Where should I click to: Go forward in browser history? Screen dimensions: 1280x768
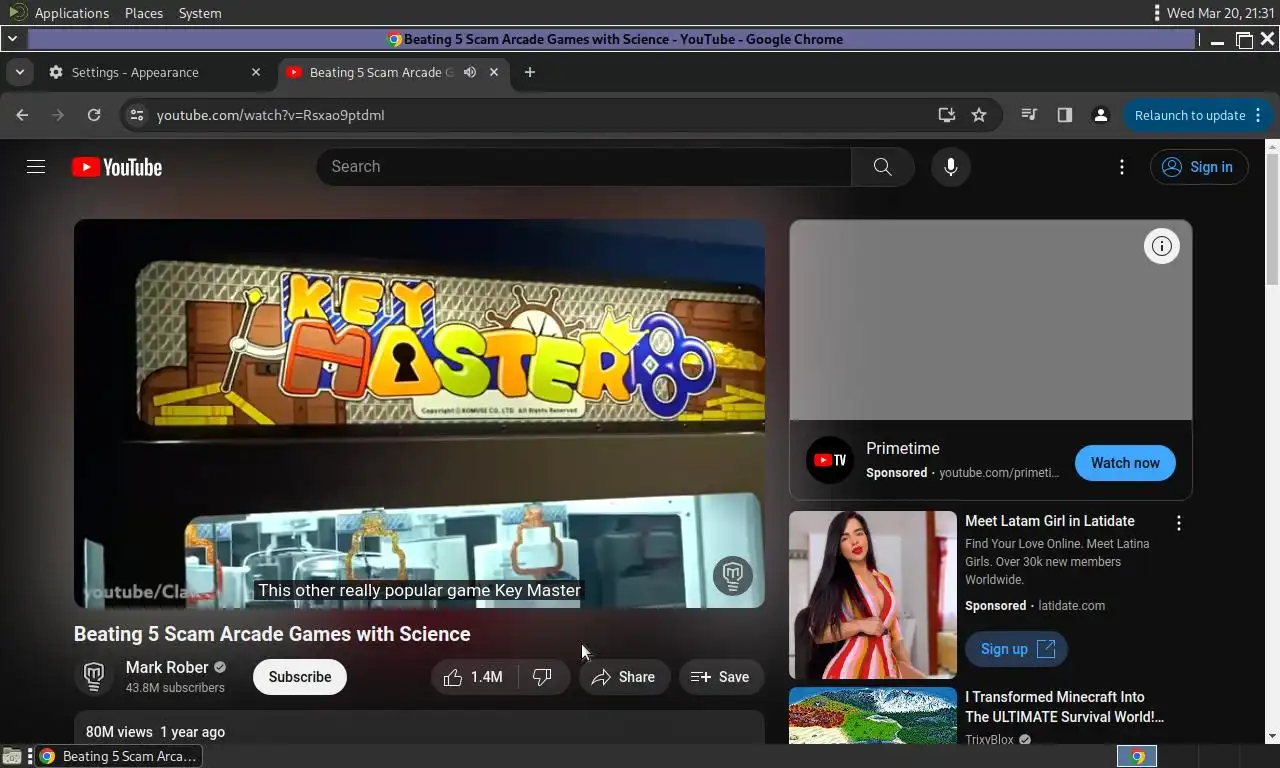[58, 115]
